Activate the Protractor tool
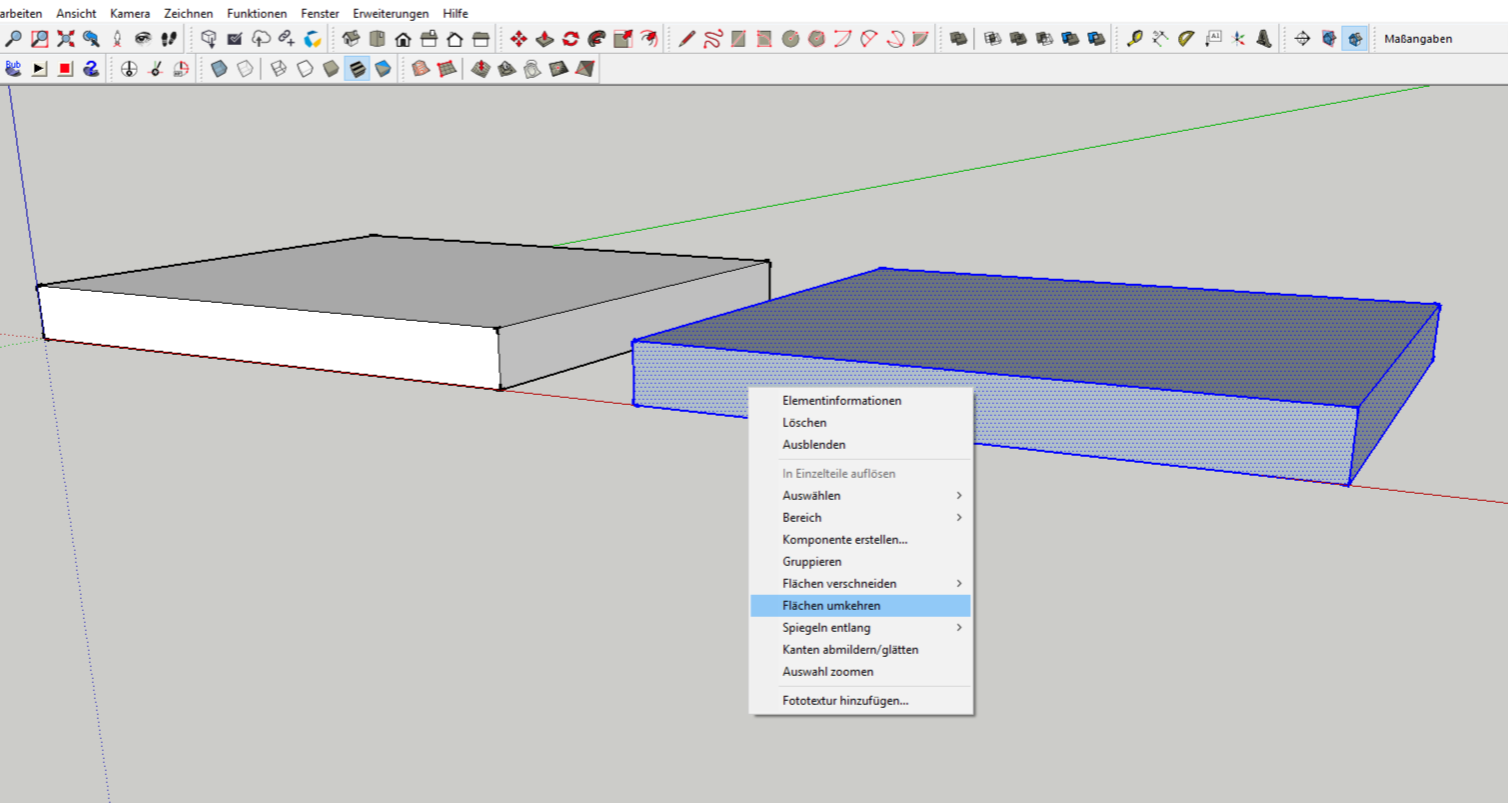The height and width of the screenshot is (803, 1508). 1186,39
